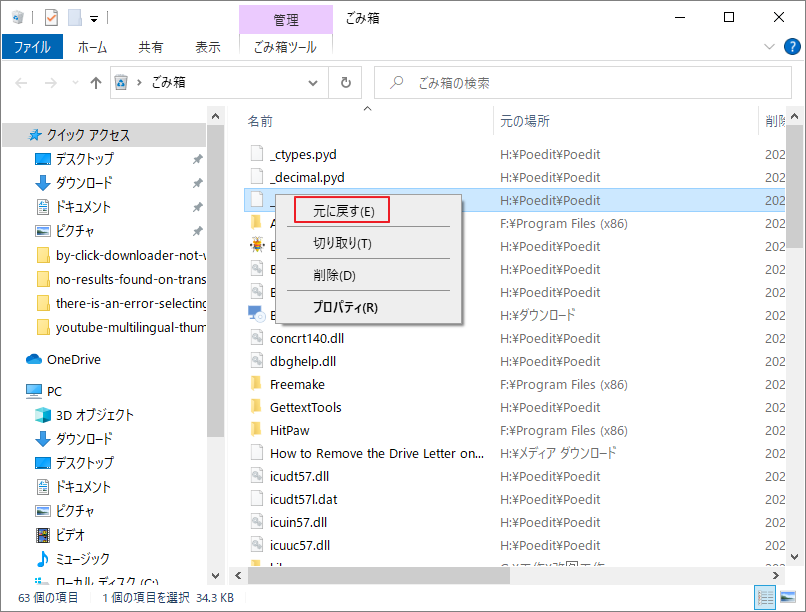Viewport: 806px width, 612px height.
Task: Click file list vertical scroll down arrow
Action: pos(794,557)
